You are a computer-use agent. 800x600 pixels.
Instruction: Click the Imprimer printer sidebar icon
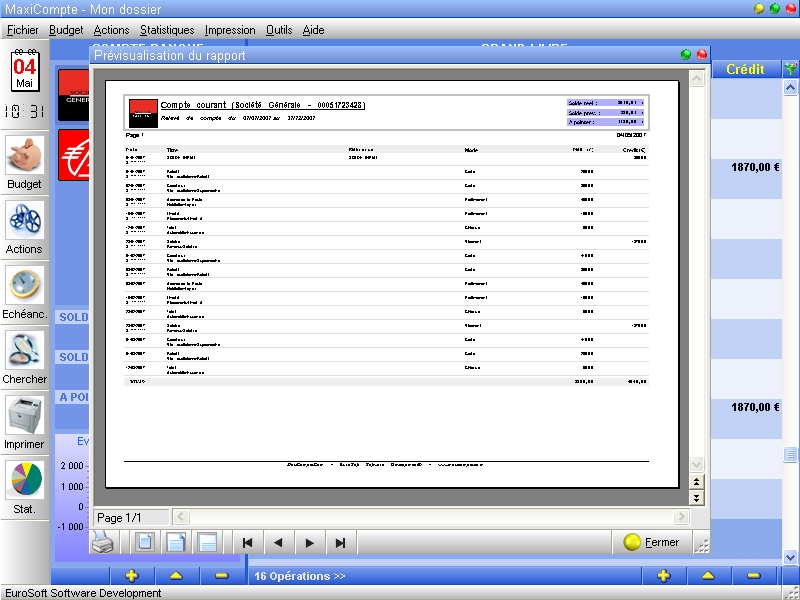24,422
